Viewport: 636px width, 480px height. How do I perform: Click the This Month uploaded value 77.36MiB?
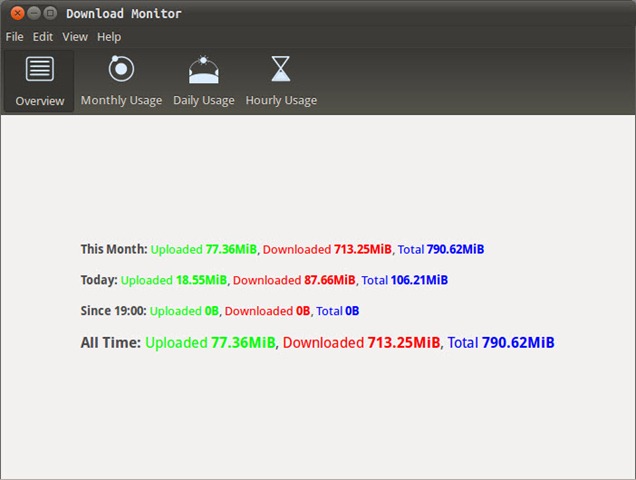tap(231, 249)
